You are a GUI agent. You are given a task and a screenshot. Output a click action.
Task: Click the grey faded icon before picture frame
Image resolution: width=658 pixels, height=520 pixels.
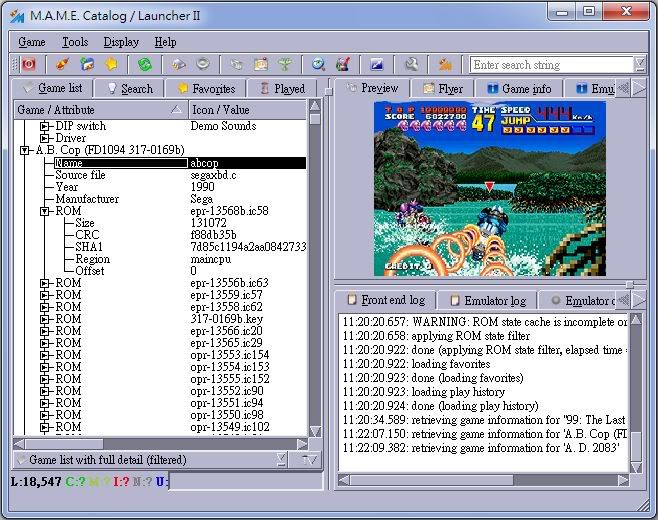click(237, 65)
